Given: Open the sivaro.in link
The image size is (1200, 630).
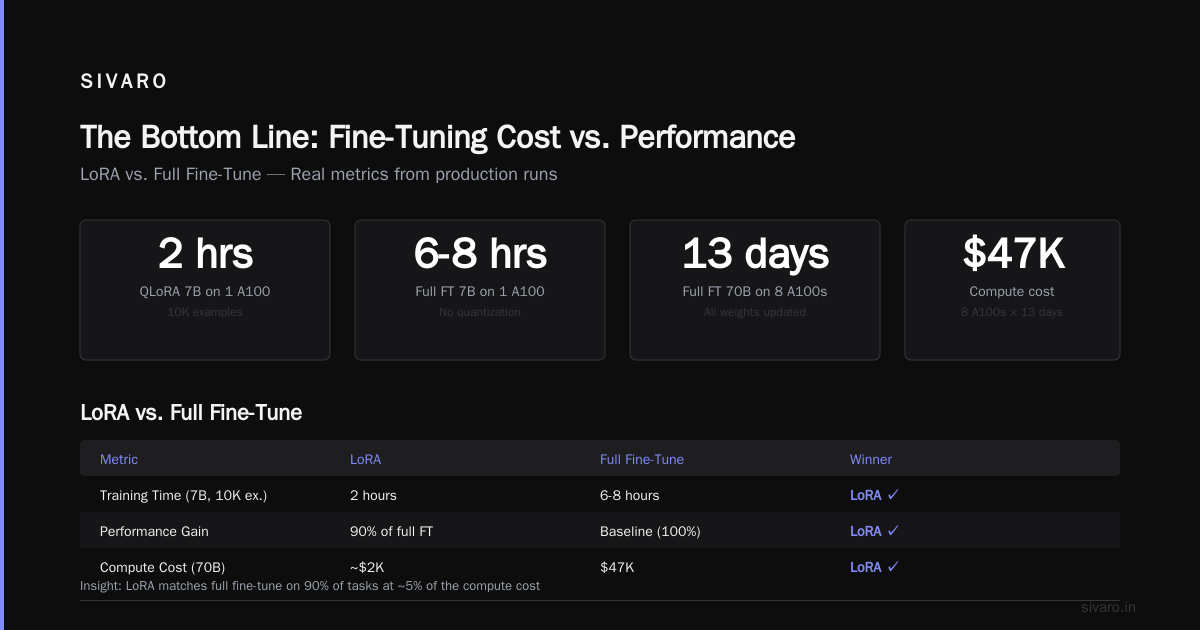Looking at the screenshot, I should point(1109,607).
